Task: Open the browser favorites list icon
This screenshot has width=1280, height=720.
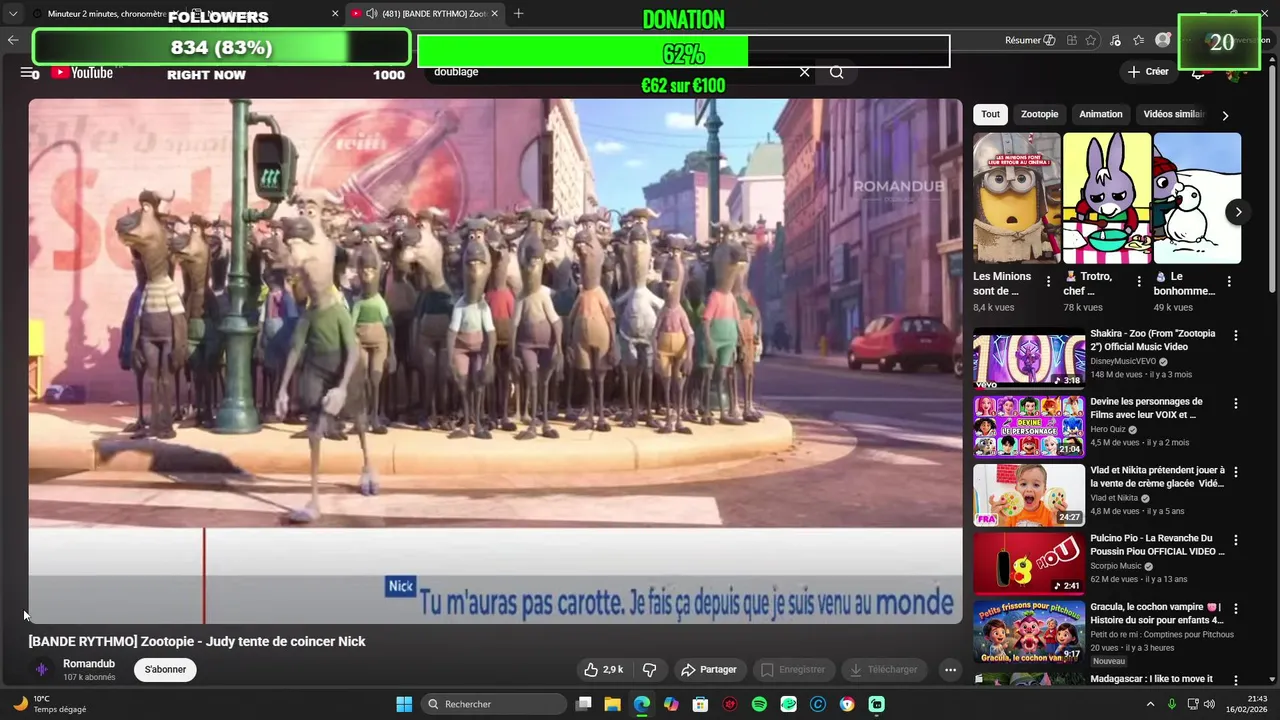Action: 1139,40
